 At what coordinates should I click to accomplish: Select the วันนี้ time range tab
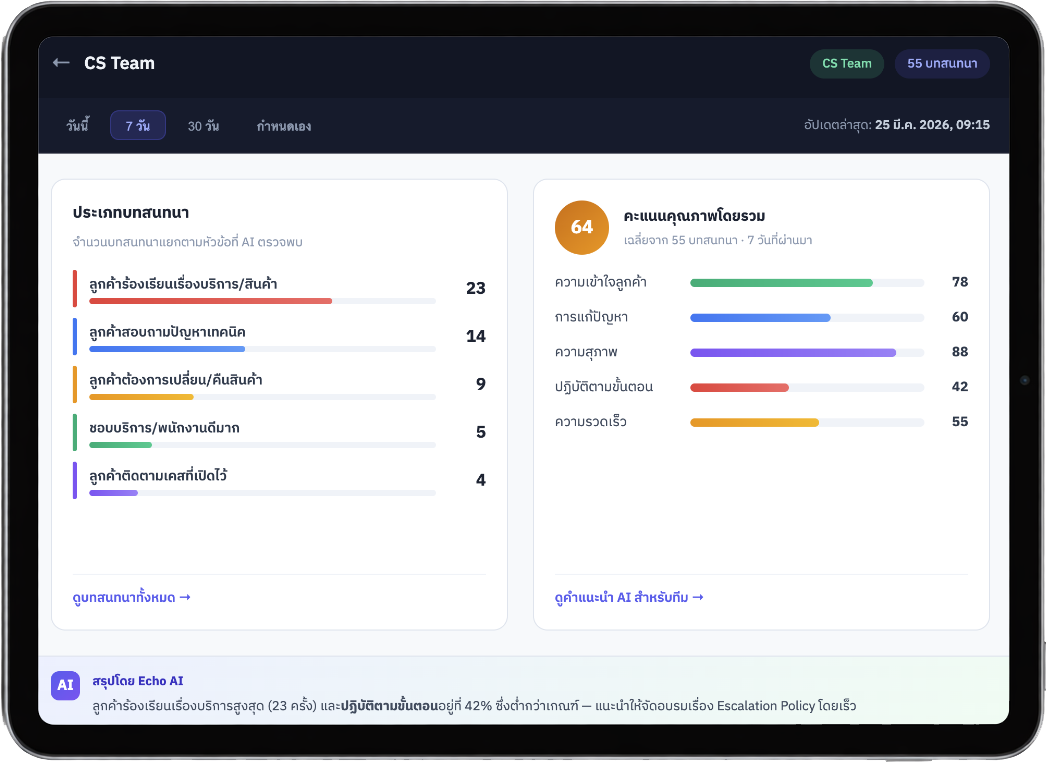click(78, 126)
